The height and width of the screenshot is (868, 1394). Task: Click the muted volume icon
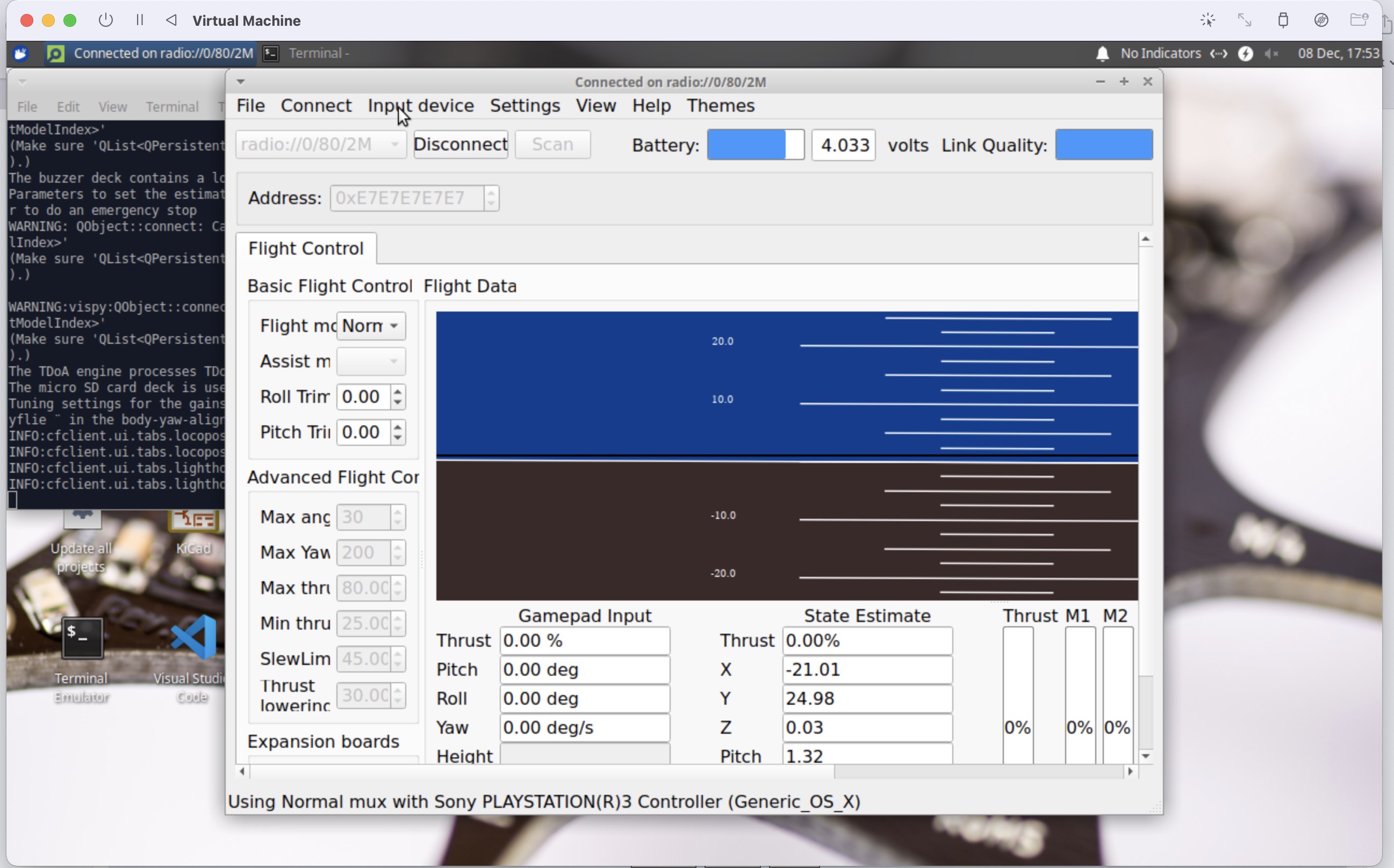click(1271, 53)
